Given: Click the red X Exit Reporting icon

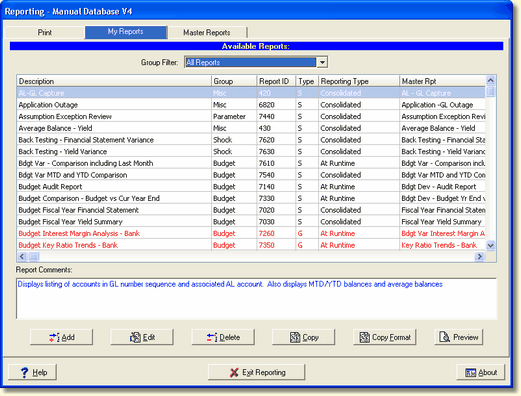Looking at the screenshot, I should 234,372.
